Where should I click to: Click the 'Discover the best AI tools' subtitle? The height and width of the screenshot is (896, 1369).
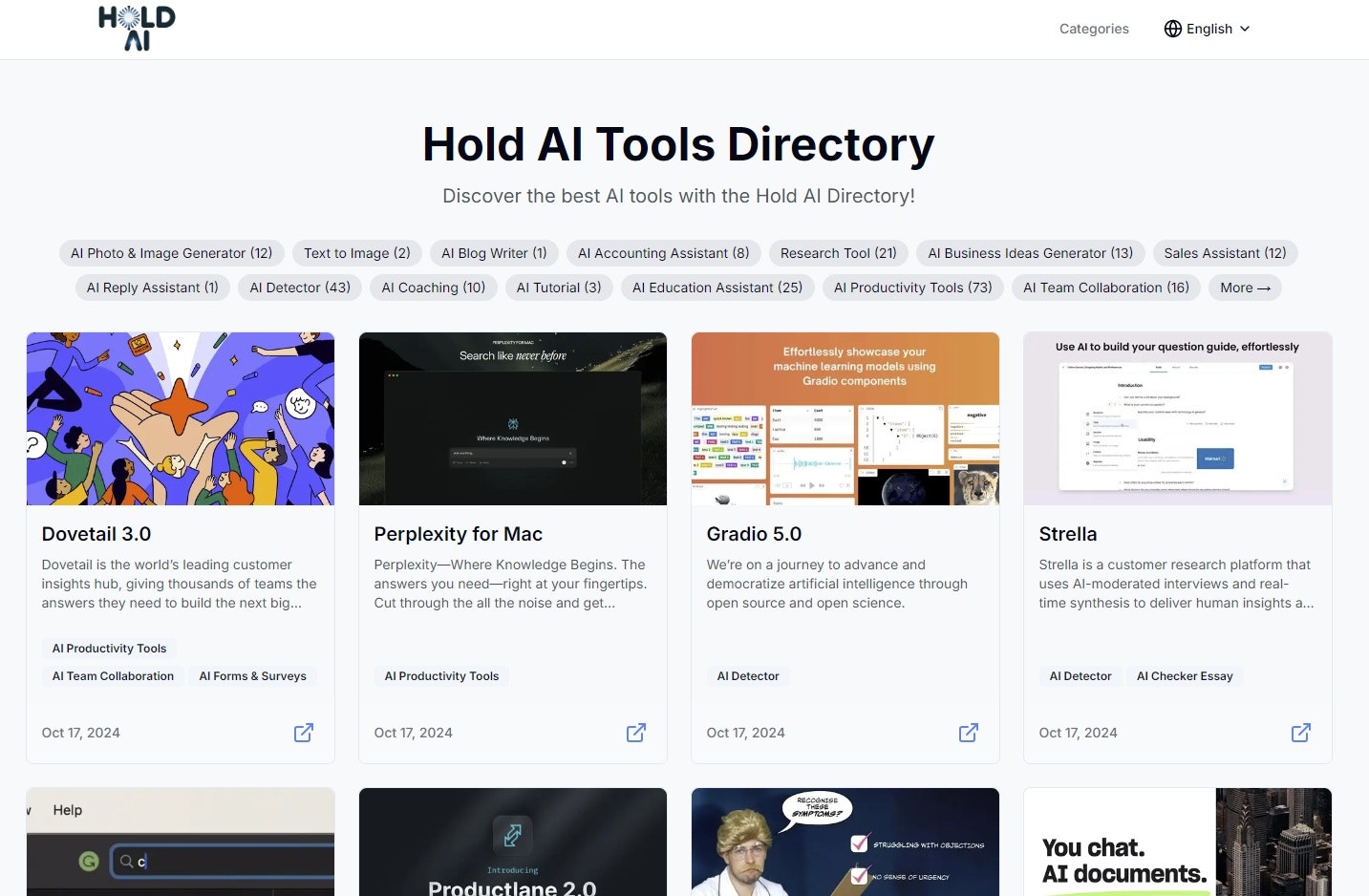pyautogui.click(x=678, y=196)
